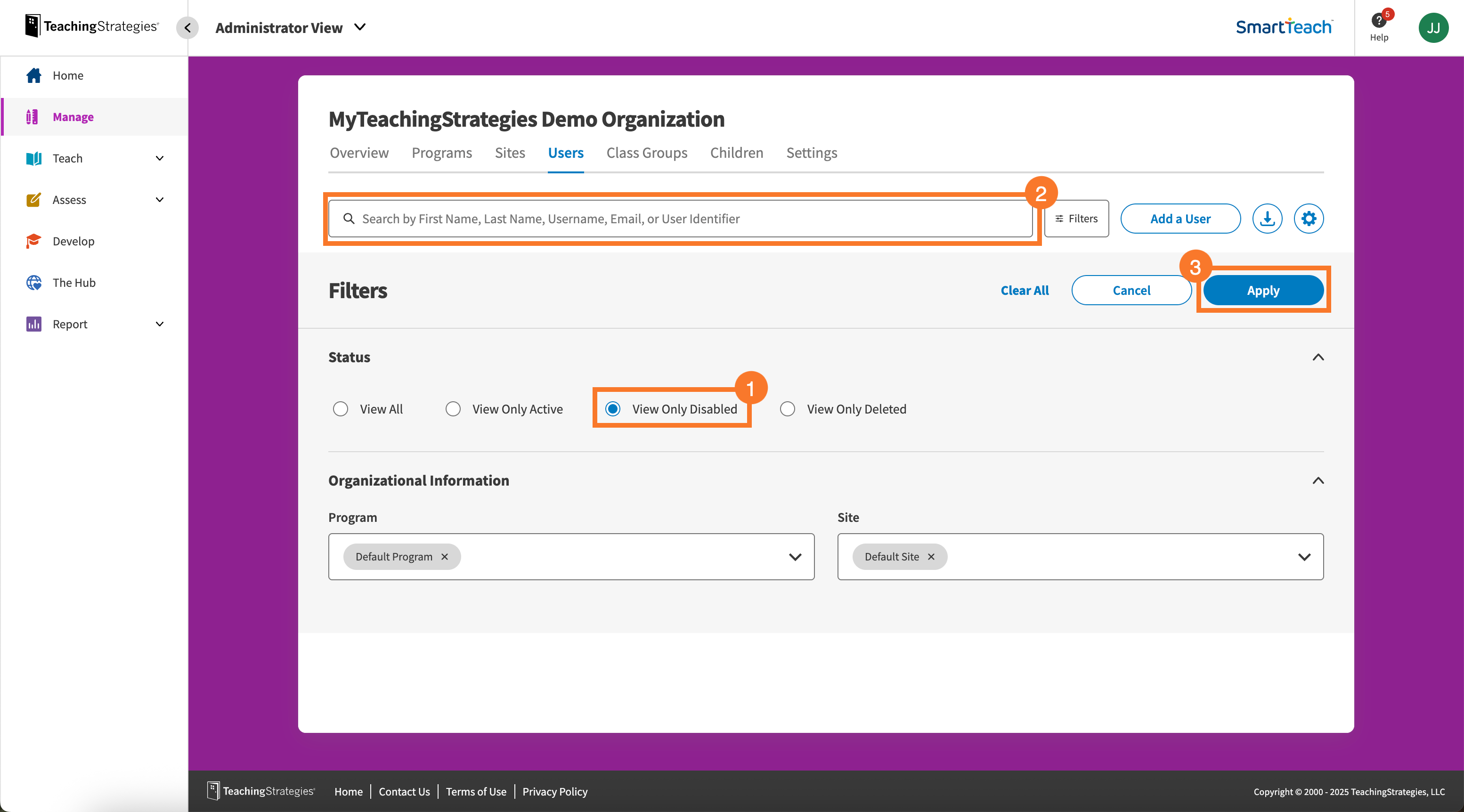This screenshot has height=812, width=1464.
Task: Click The Hub globe icon
Action: pyautogui.click(x=33, y=283)
